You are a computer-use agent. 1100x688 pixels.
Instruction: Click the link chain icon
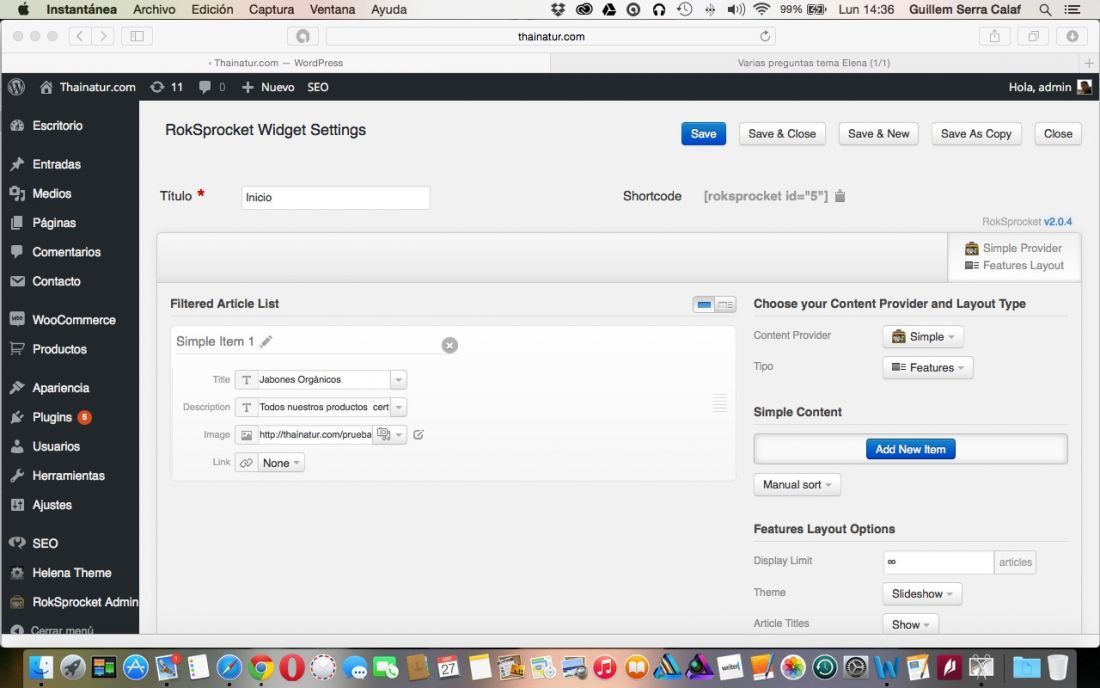point(246,463)
